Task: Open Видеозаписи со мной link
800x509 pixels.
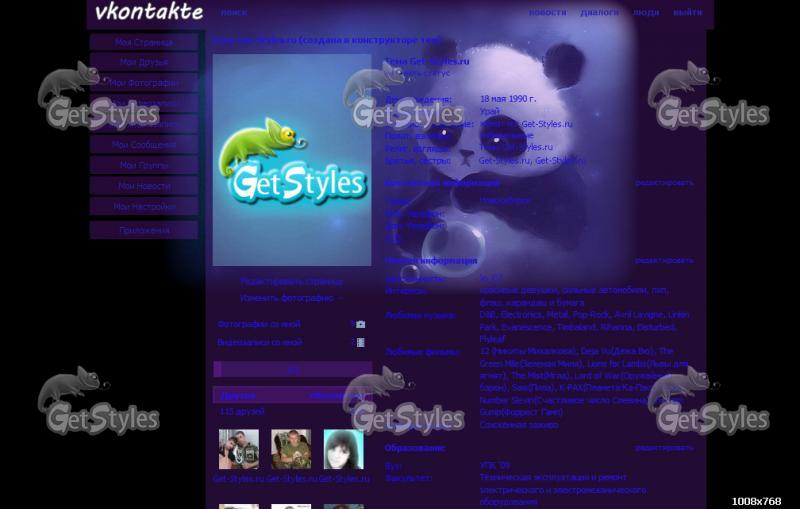Action: pyautogui.click(x=260, y=343)
